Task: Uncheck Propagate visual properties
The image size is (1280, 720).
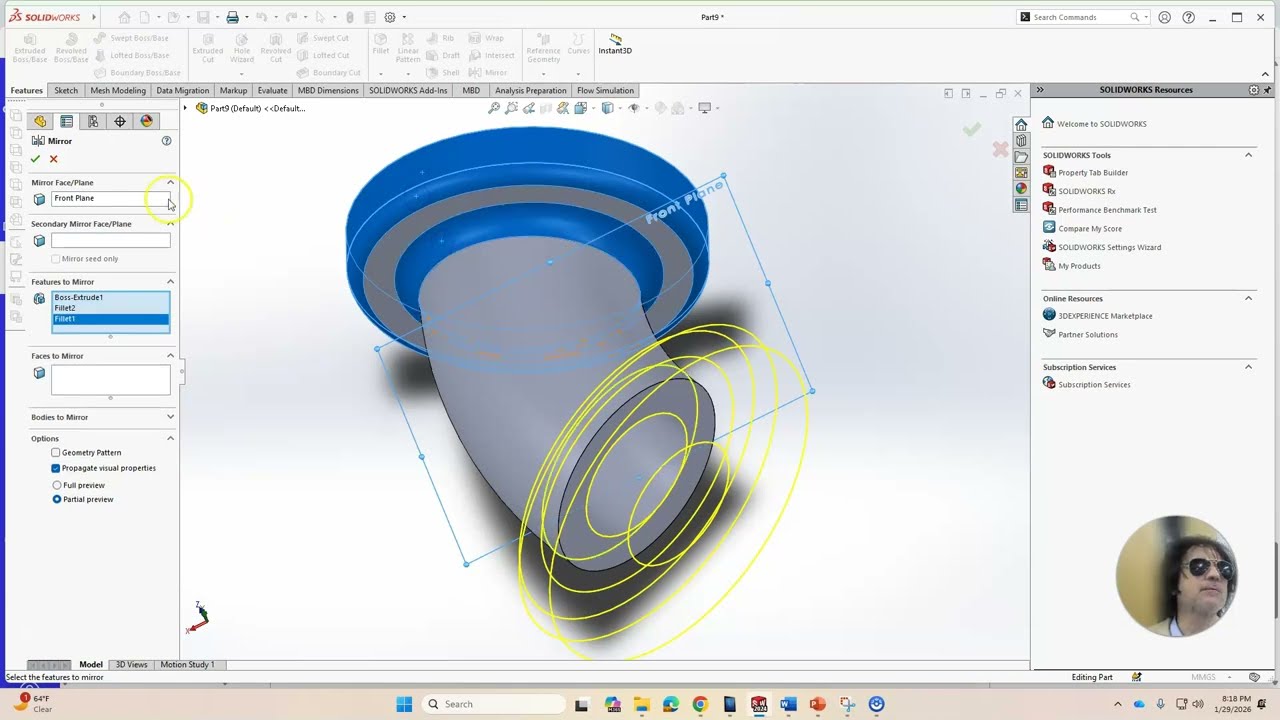Action: point(56,468)
